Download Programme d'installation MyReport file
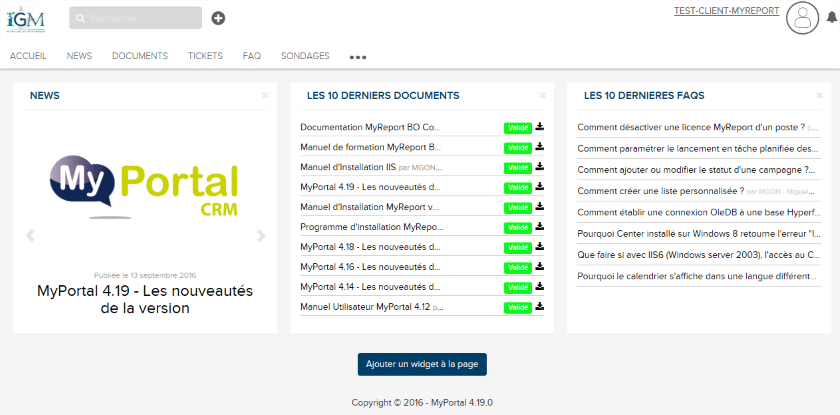840x415 pixels. point(539,225)
